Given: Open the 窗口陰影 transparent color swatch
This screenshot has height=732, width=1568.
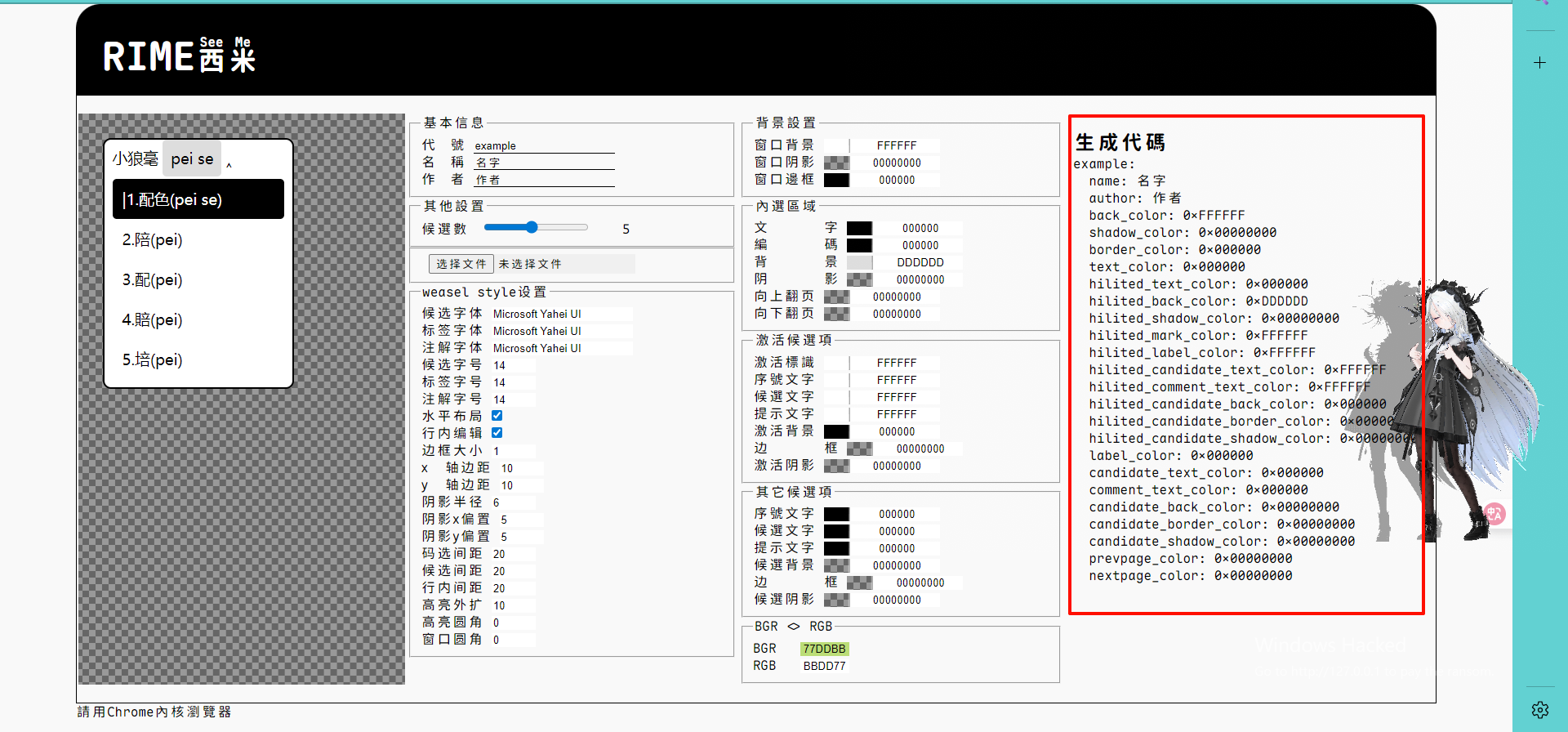Looking at the screenshot, I should [836, 163].
